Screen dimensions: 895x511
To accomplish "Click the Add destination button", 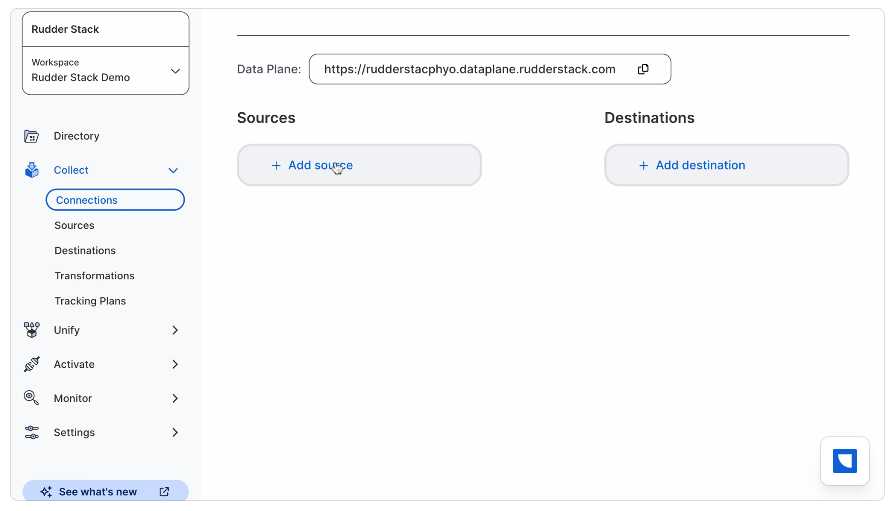I will [x=727, y=165].
